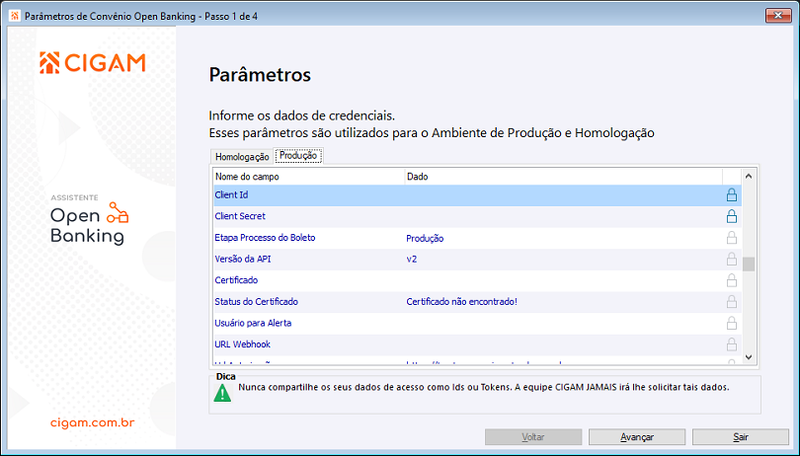Click the scrollbar down arrow
800x456 pixels.
click(748, 357)
